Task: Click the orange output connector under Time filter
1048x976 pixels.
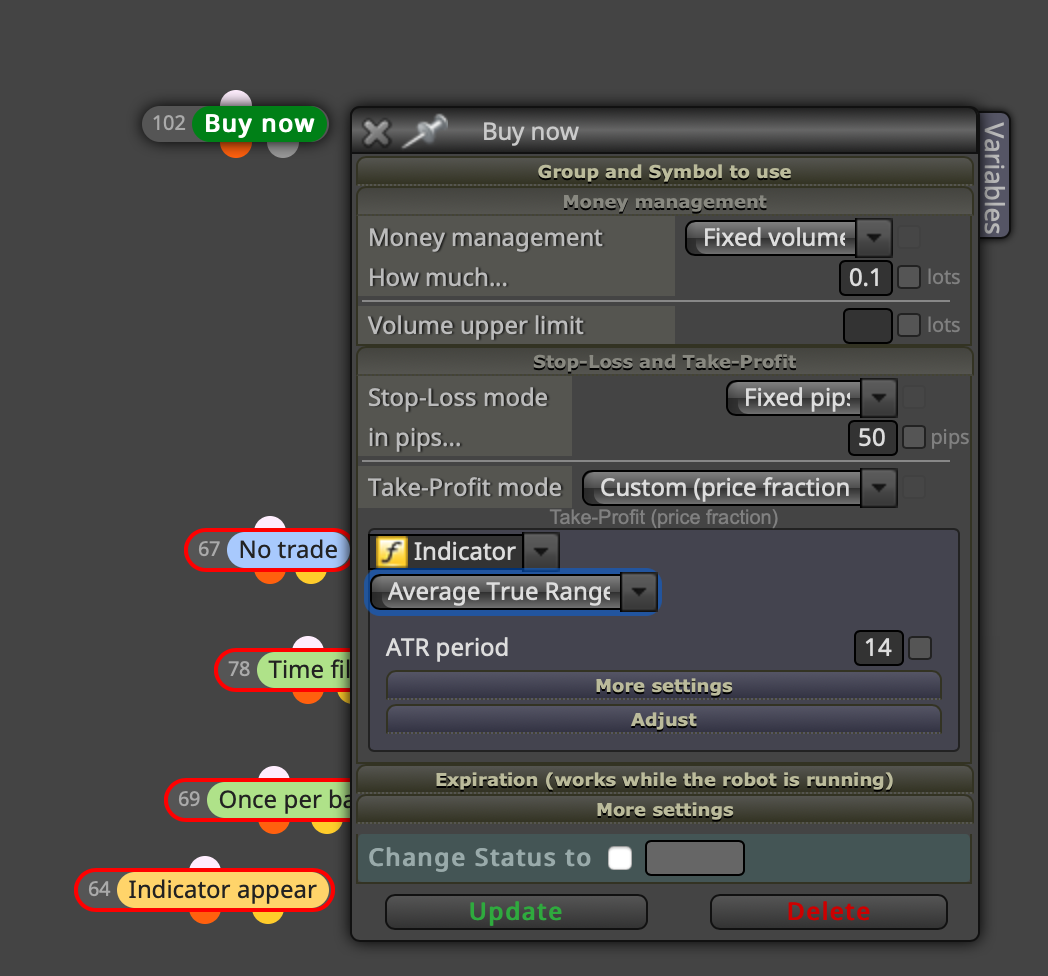Action: (308, 695)
